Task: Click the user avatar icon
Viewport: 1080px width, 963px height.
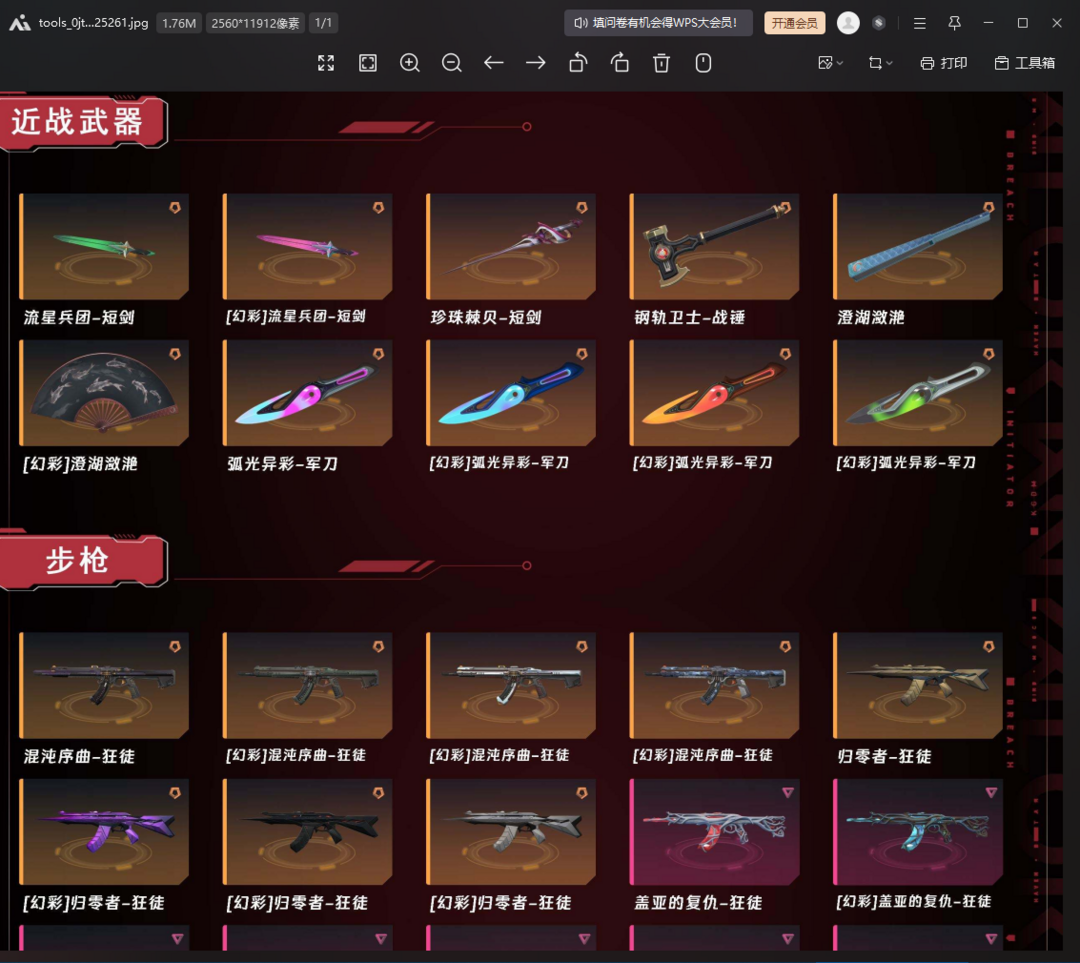Action: (x=848, y=23)
